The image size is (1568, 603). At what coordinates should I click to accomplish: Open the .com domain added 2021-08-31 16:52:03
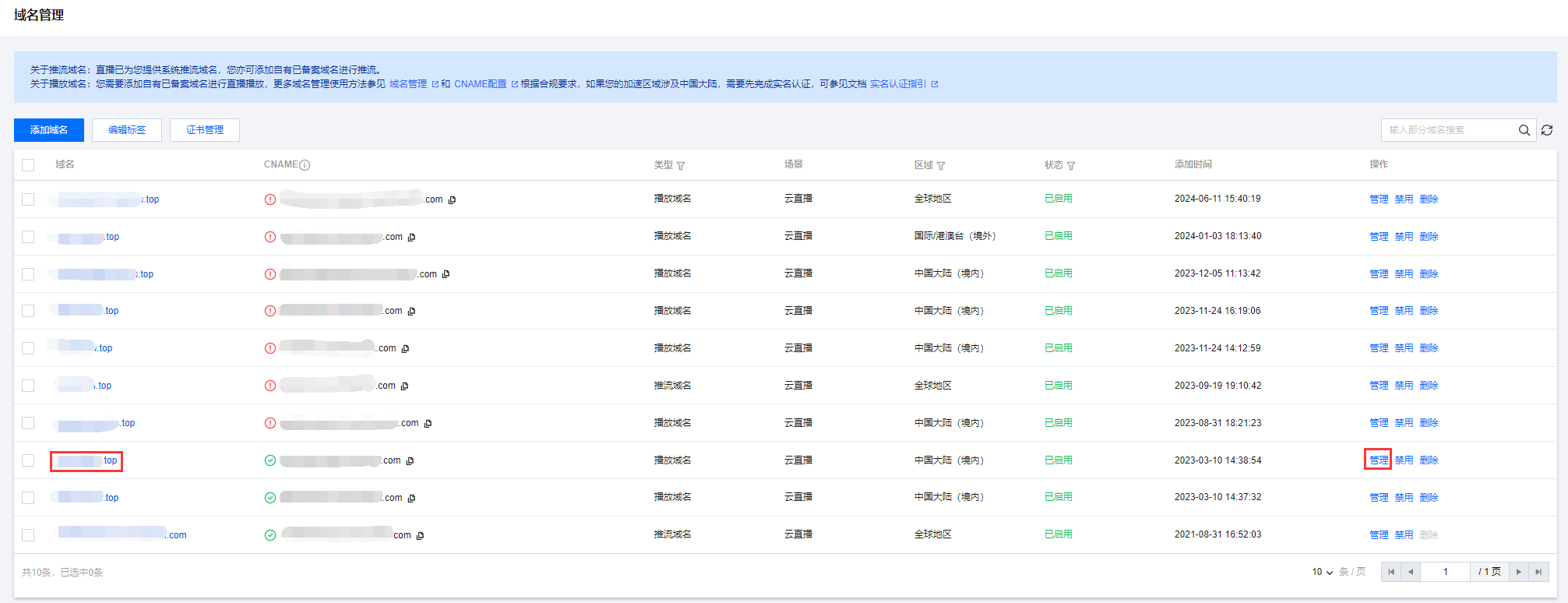122,535
